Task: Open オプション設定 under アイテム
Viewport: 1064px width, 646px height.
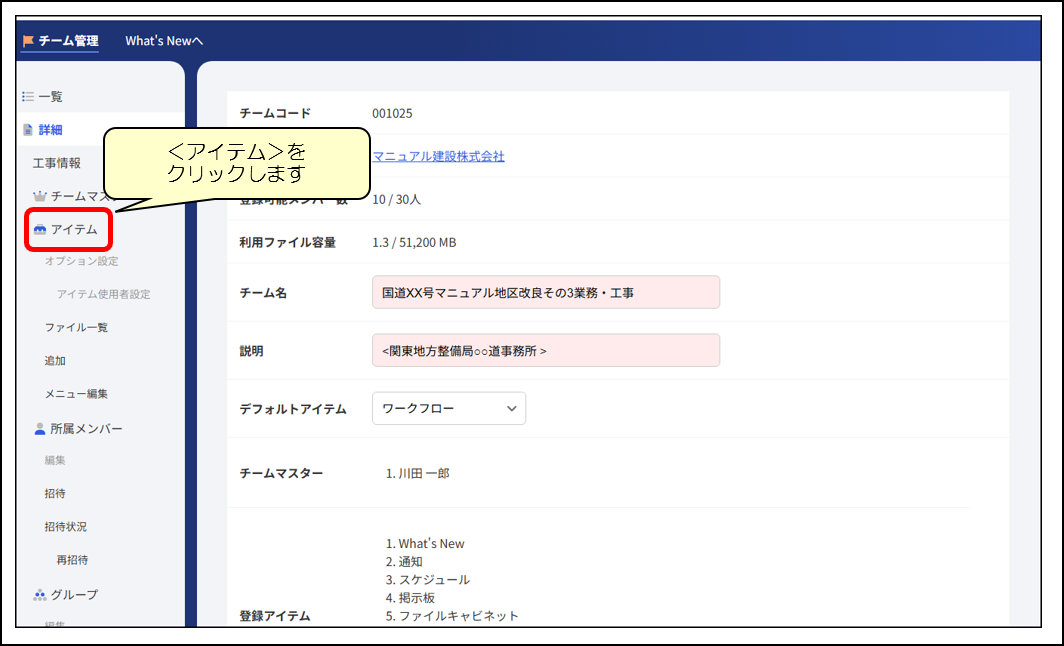Action: click(81, 261)
